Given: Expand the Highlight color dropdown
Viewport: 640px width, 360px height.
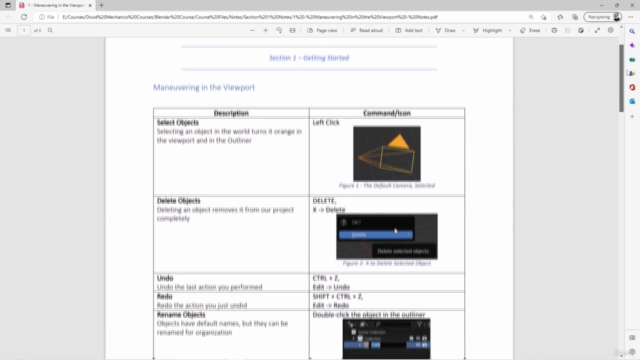Looking at the screenshot, I should [509, 31].
